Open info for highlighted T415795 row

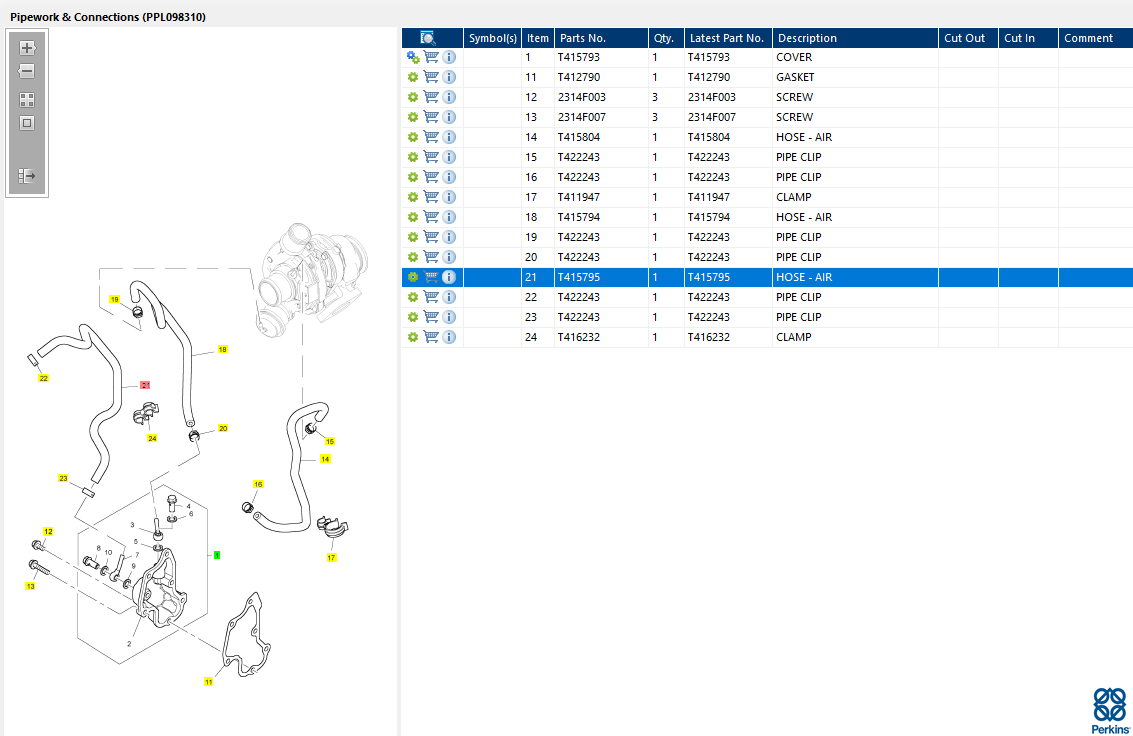coord(449,277)
